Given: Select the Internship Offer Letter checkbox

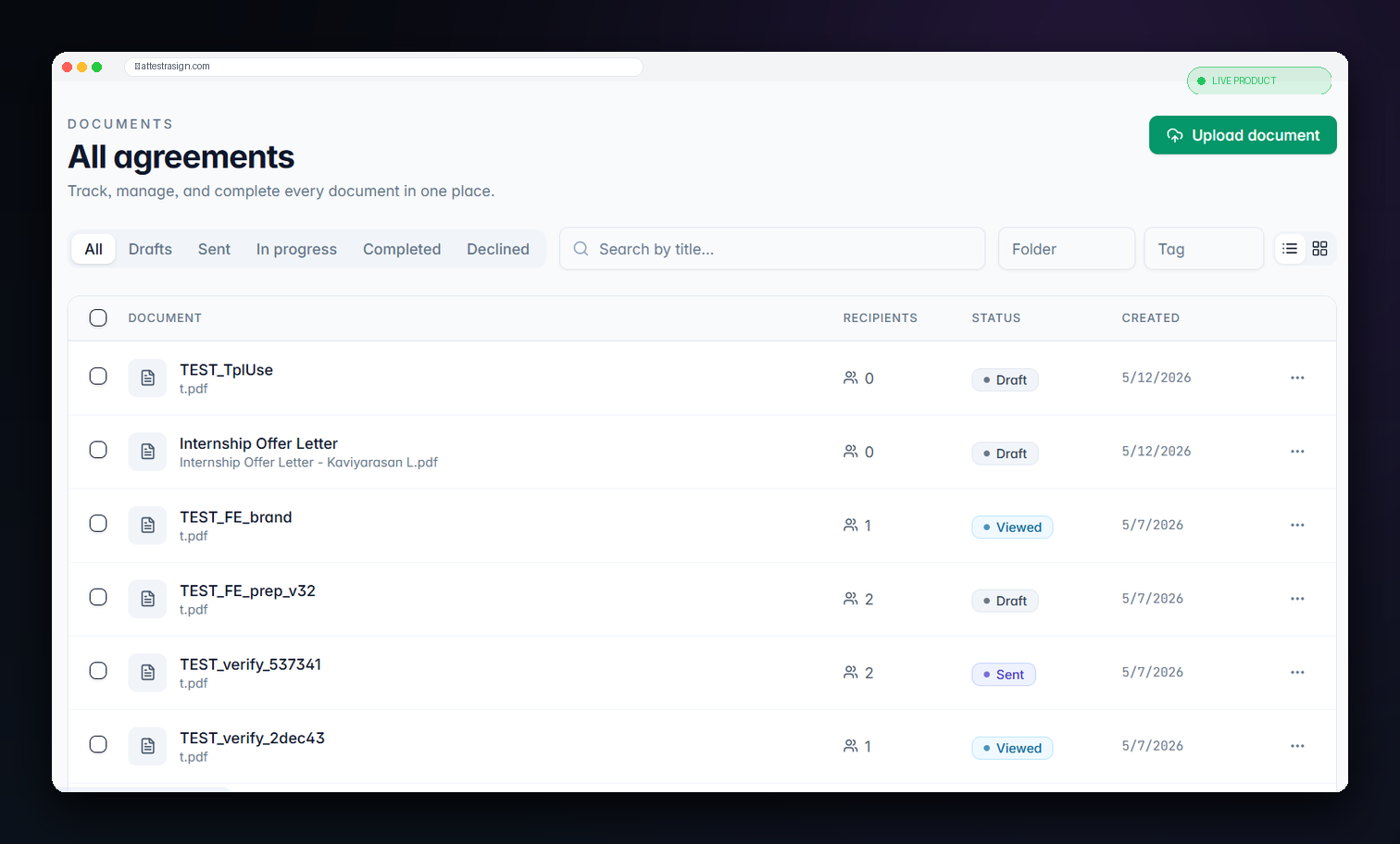Looking at the screenshot, I should pyautogui.click(x=98, y=450).
